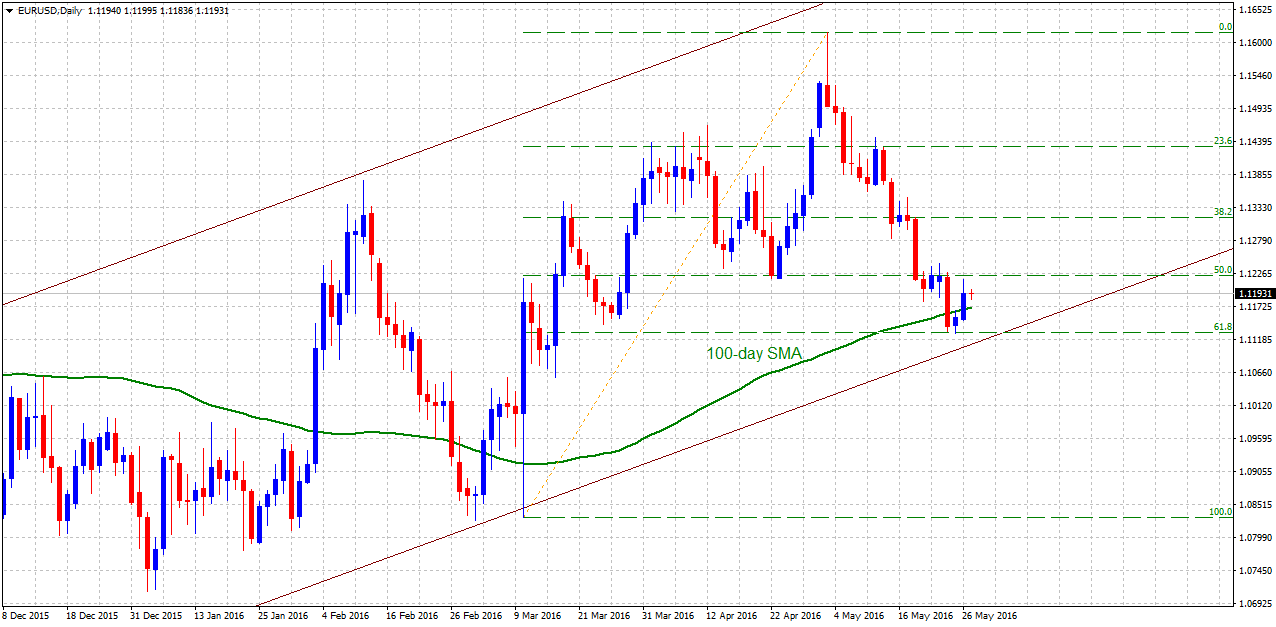Click the 1.10120 price axis label
The height and width of the screenshot is (627, 1276).
[1254, 406]
